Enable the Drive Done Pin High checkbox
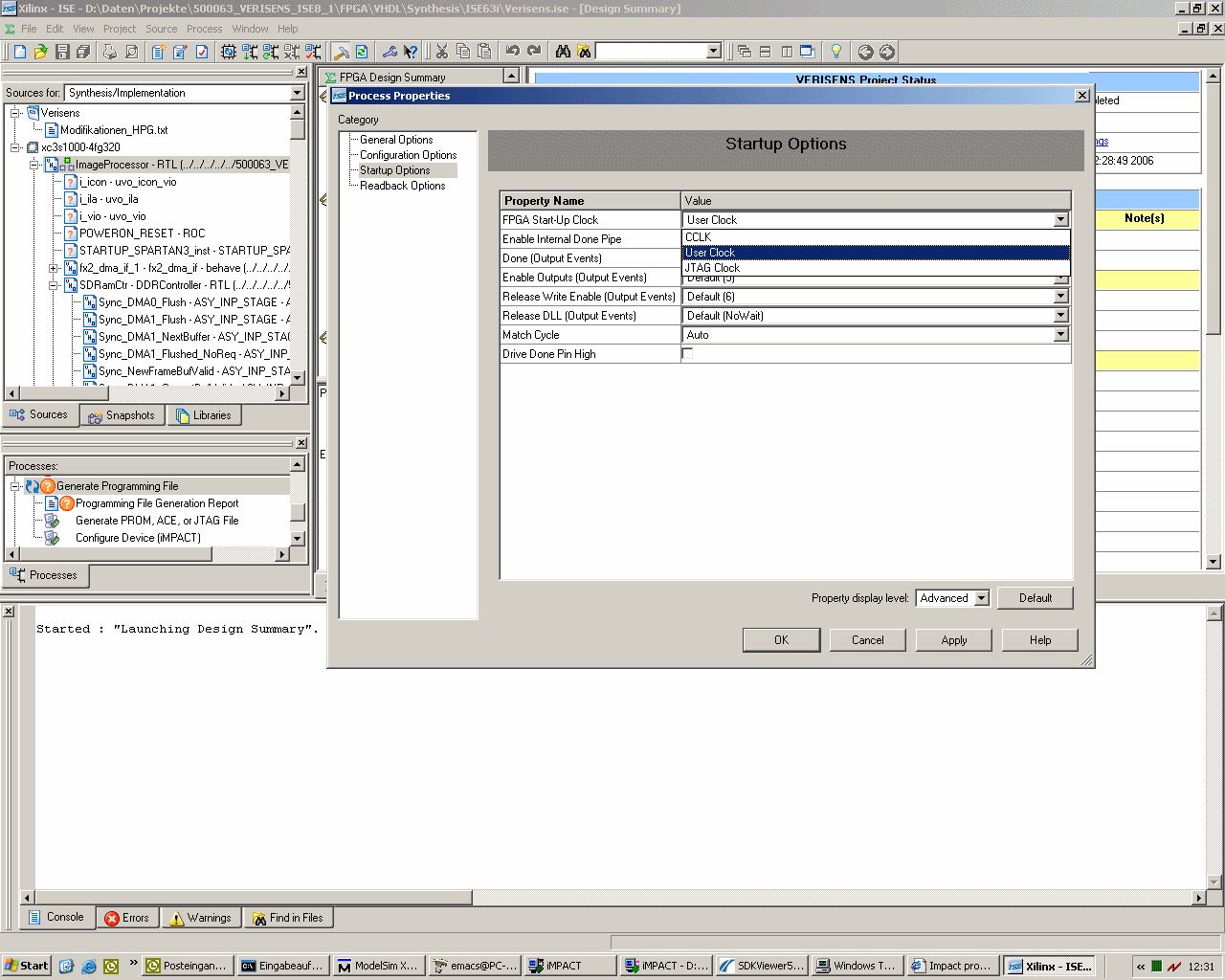The width and height of the screenshot is (1225, 980). pyautogui.click(x=687, y=354)
